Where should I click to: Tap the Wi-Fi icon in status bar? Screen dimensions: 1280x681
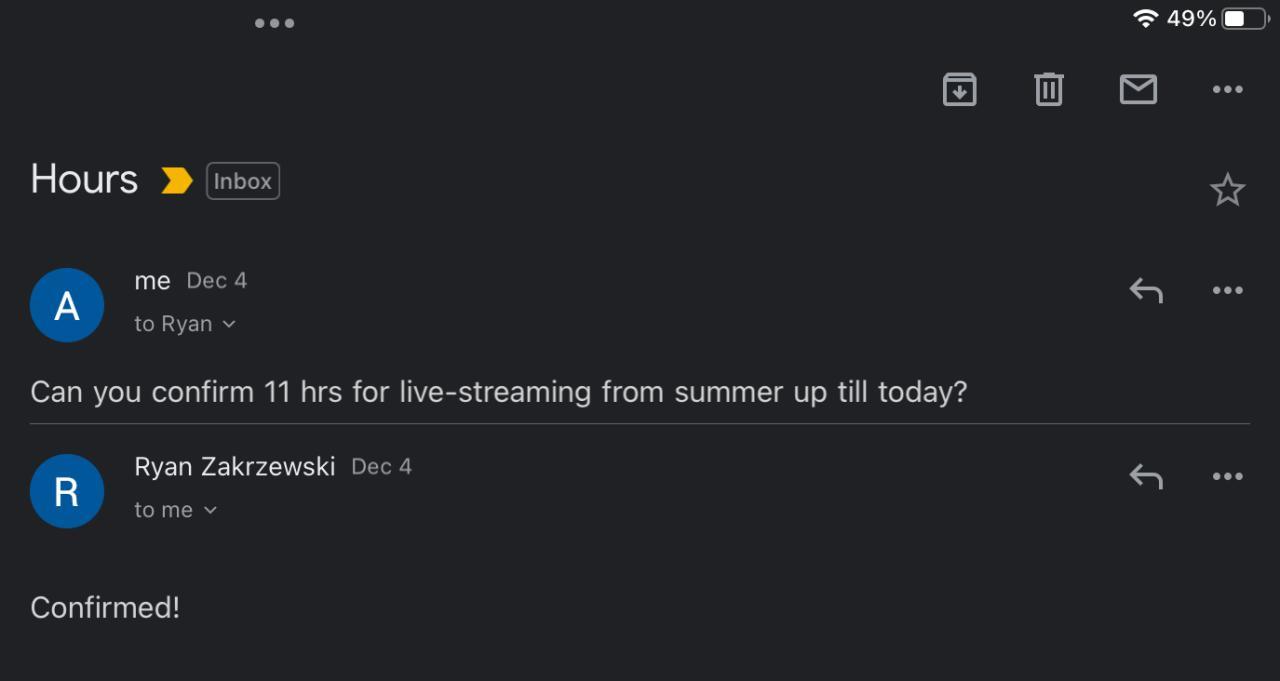1146,18
